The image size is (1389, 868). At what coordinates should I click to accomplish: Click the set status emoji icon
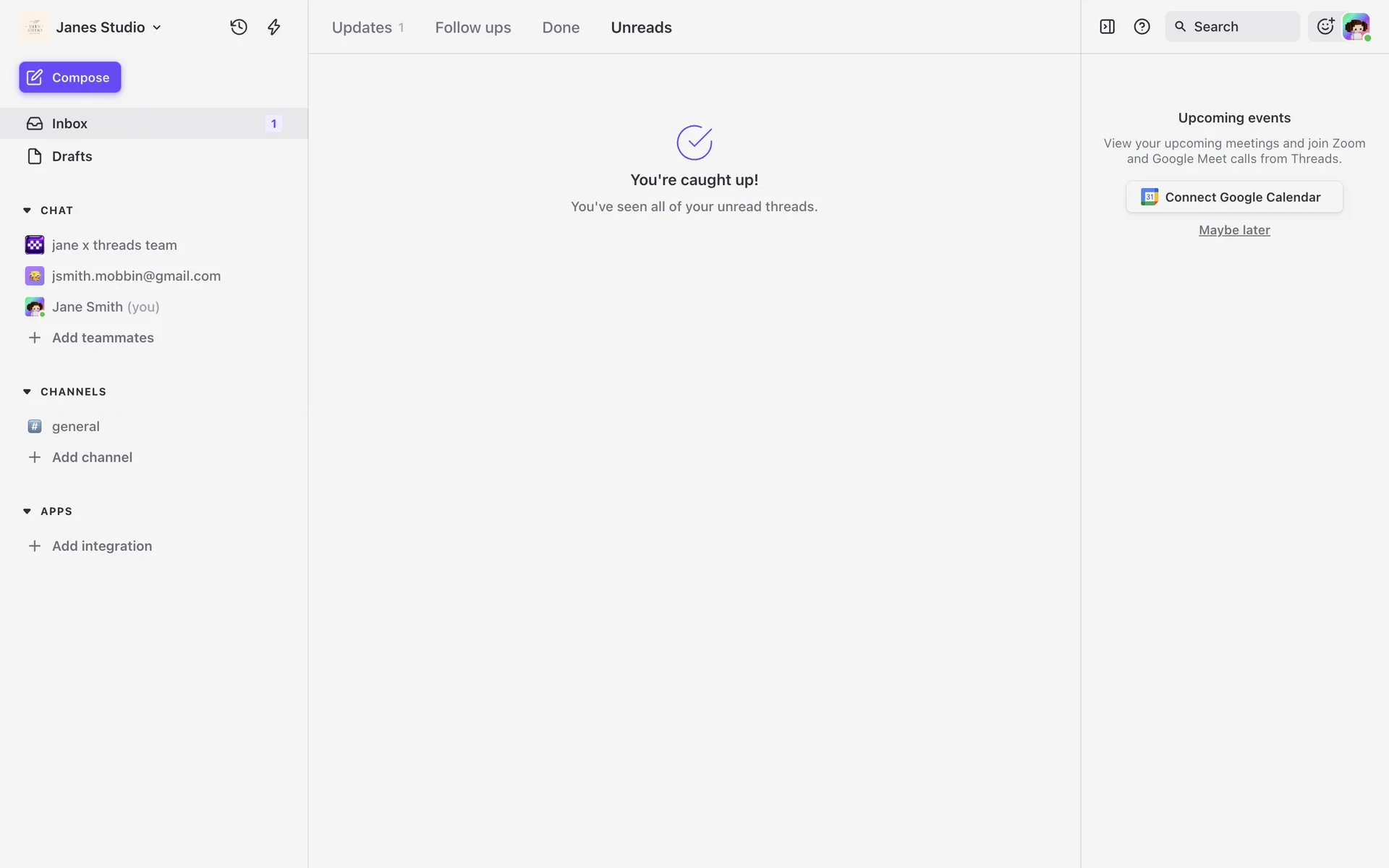(1325, 27)
